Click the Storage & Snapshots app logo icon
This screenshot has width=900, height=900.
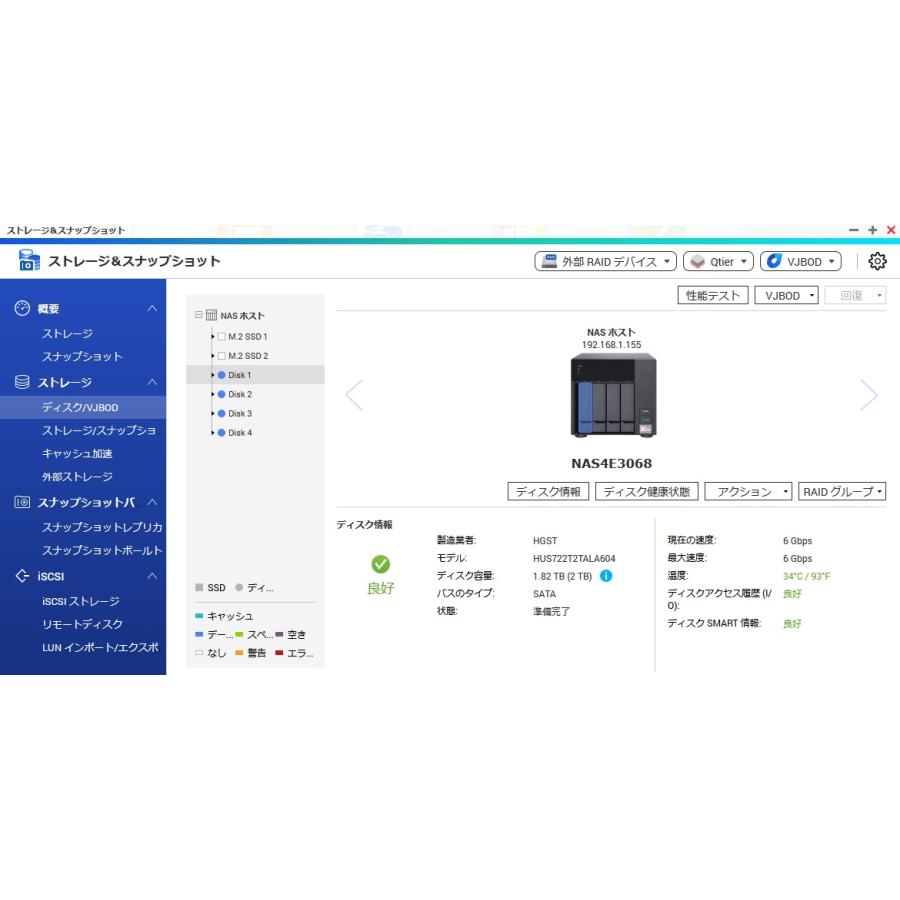[29, 260]
